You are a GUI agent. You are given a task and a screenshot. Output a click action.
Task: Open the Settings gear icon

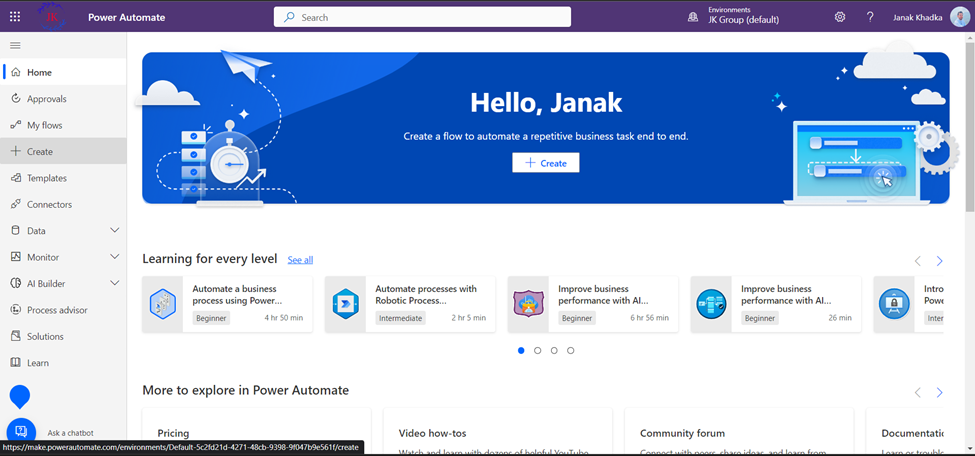click(840, 17)
